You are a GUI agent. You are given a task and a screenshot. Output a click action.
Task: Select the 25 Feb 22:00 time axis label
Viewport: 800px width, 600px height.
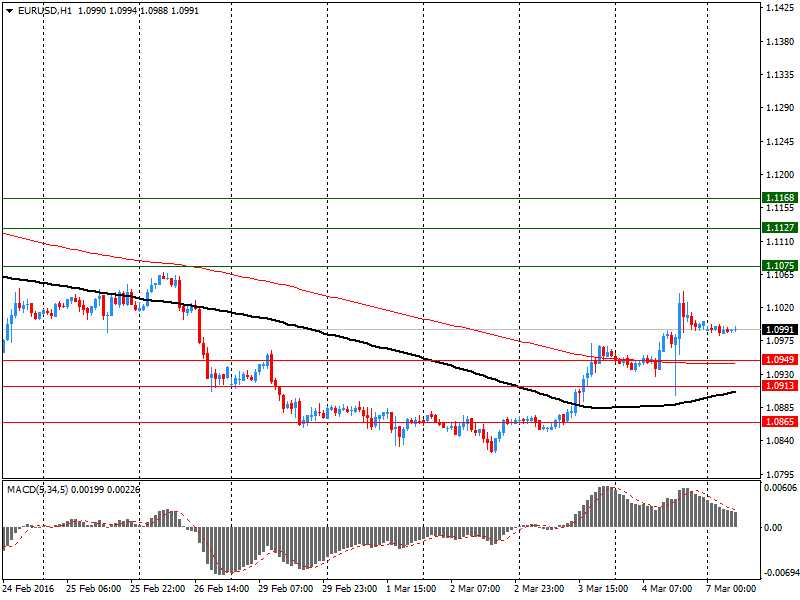pyautogui.click(x=158, y=589)
